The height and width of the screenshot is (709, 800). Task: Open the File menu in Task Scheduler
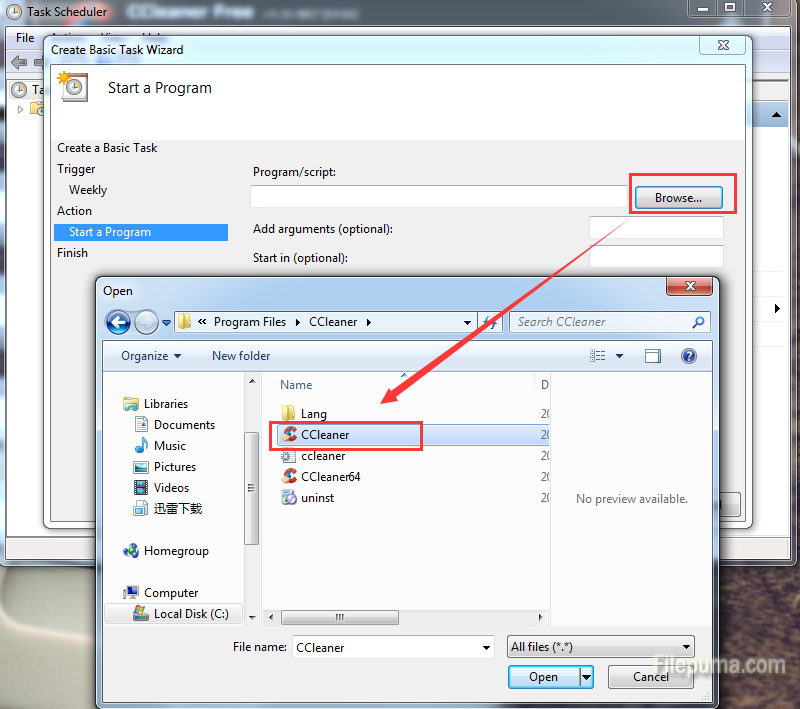25,38
